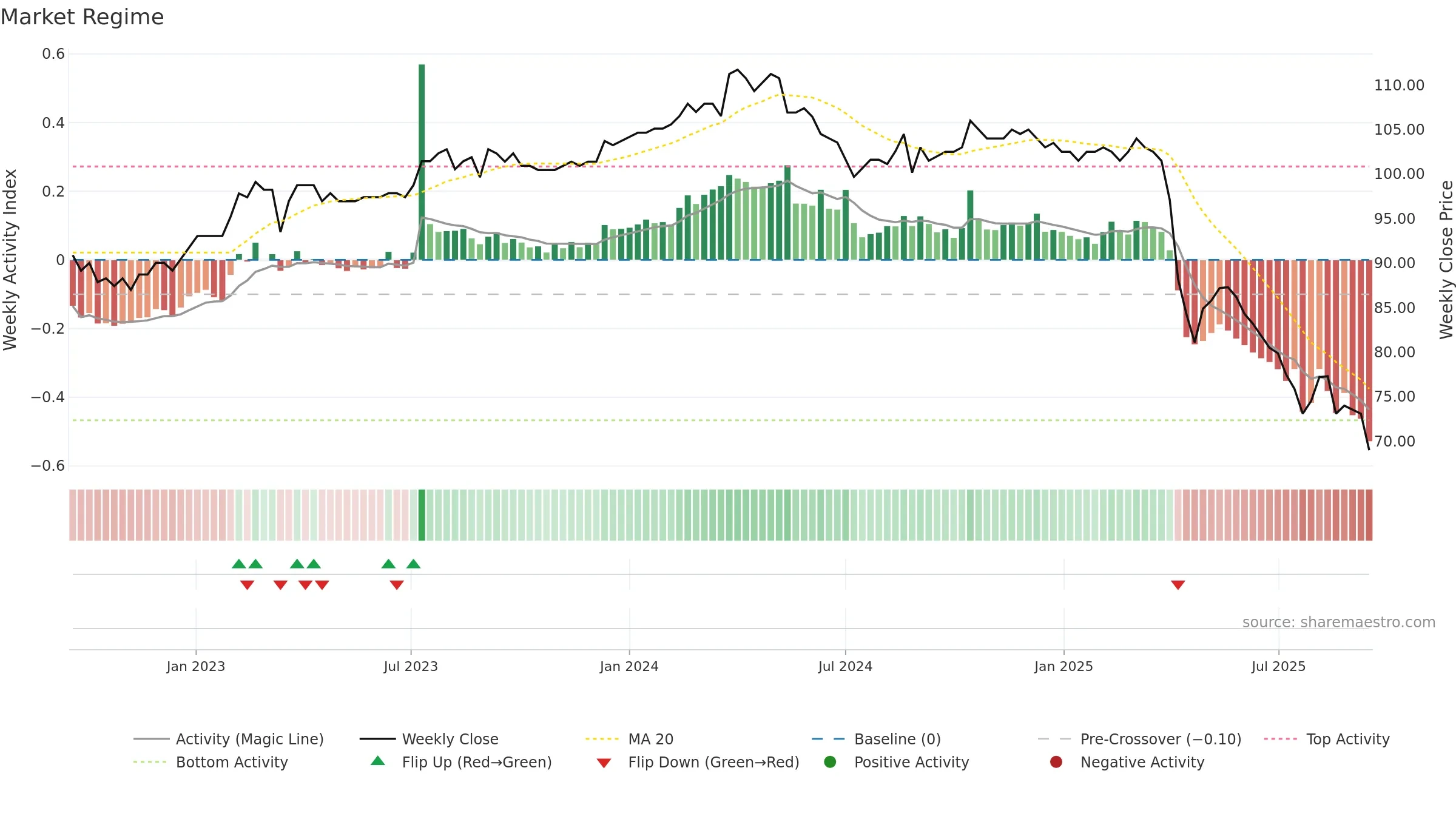Click the Jul 2024 x-axis label
The width and height of the screenshot is (1456, 819).
[x=845, y=666]
